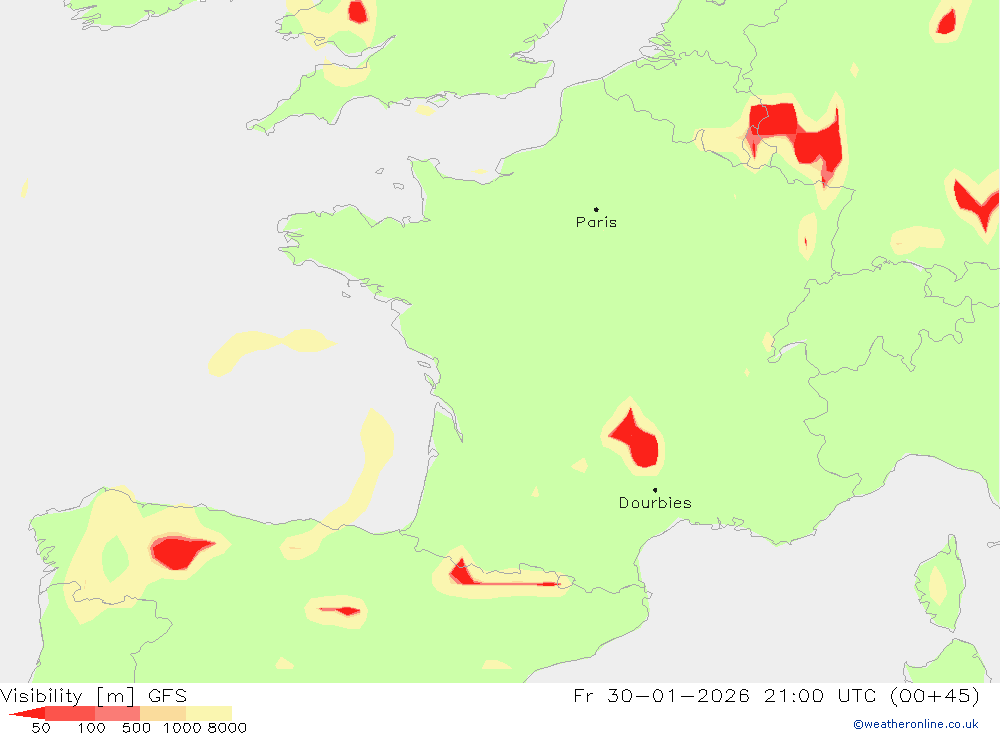Screen dimensions: 1000x733
Task: Click the forecast date Fr 30-01-2026
Action: pyautogui.click(x=661, y=695)
